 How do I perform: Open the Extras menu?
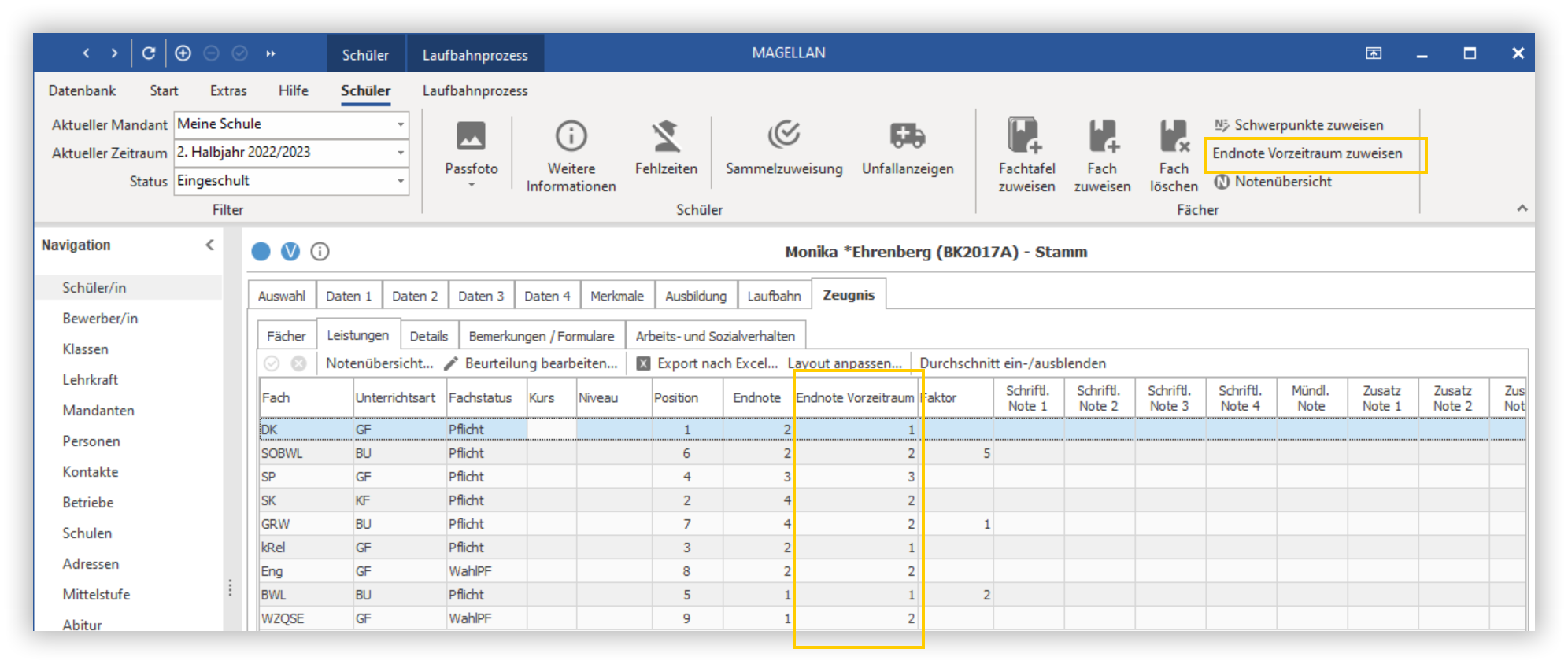coord(228,90)
